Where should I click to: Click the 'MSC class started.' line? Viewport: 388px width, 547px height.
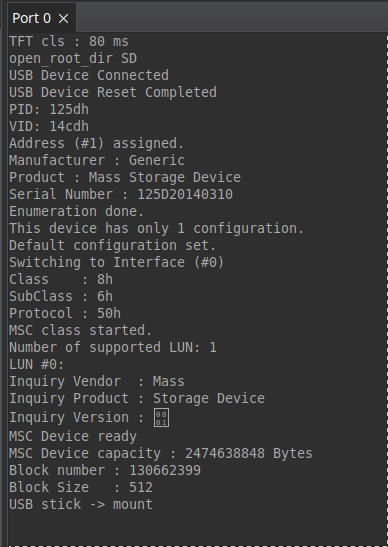81,330
